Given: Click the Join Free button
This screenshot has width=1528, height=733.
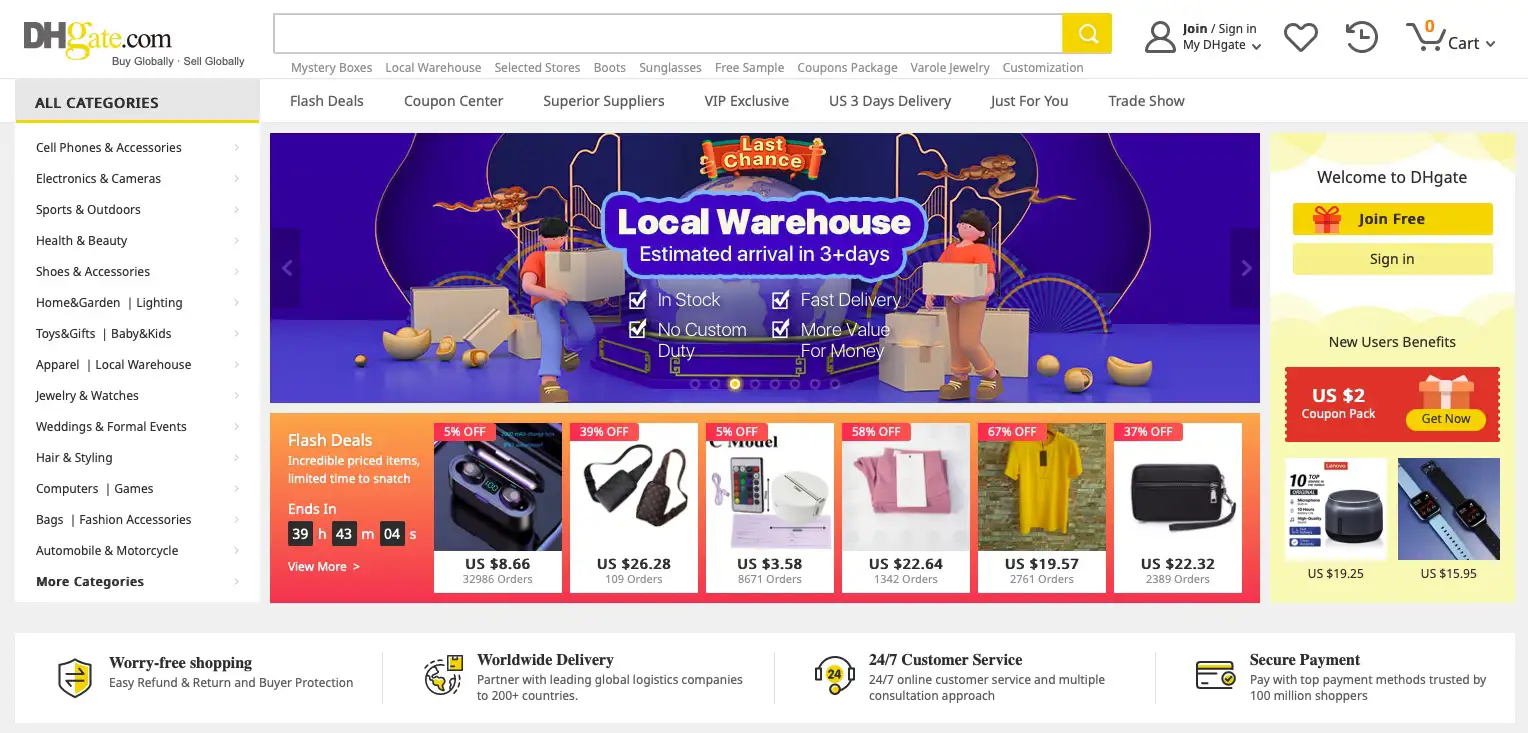Looking at the screenshot, I should click(x=1392, y=219).
